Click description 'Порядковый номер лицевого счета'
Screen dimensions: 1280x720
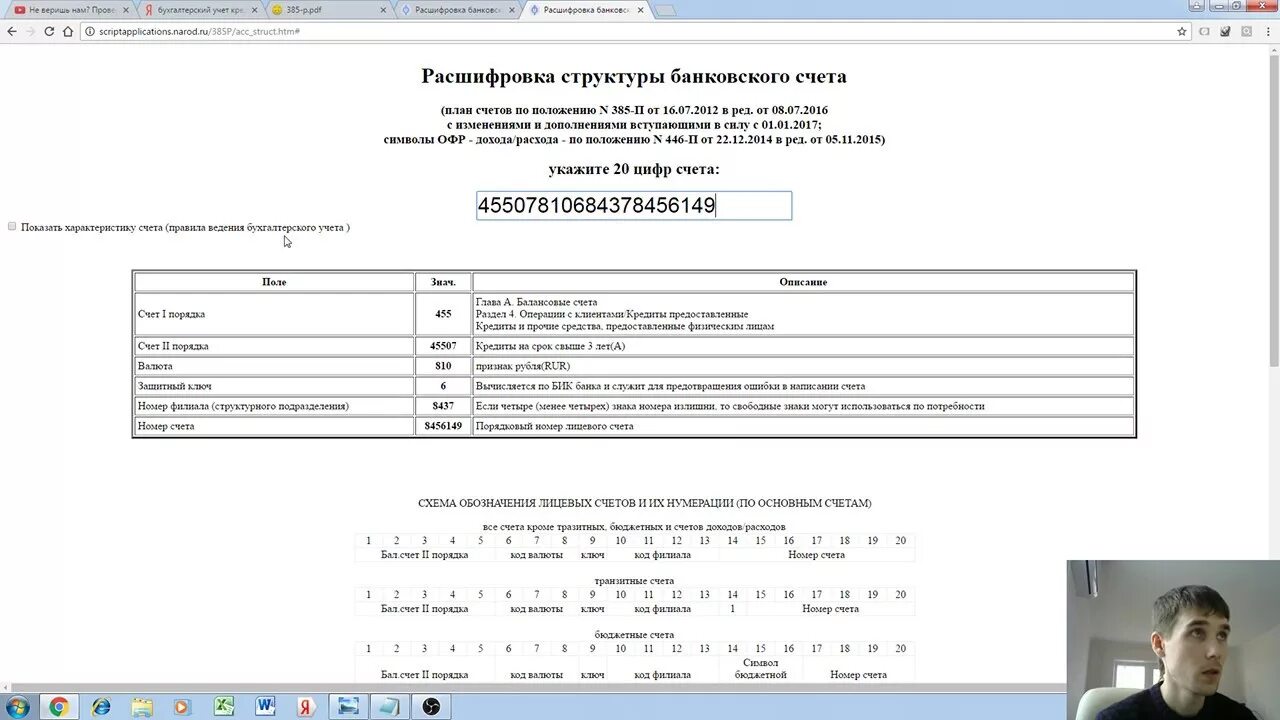click(x=555, y=426)
